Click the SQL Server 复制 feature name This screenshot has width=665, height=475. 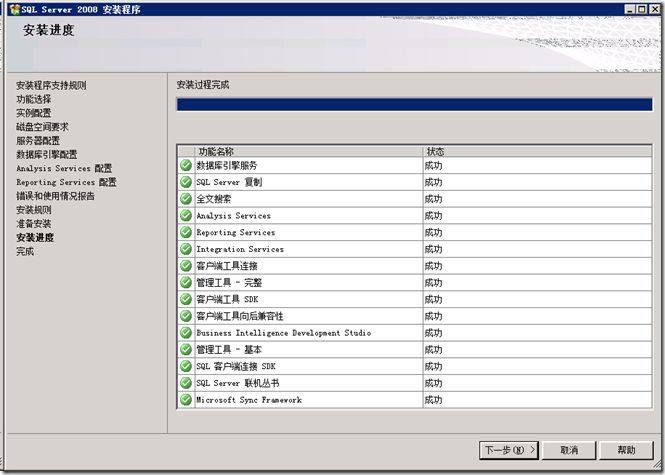click(x=229, y=182)
